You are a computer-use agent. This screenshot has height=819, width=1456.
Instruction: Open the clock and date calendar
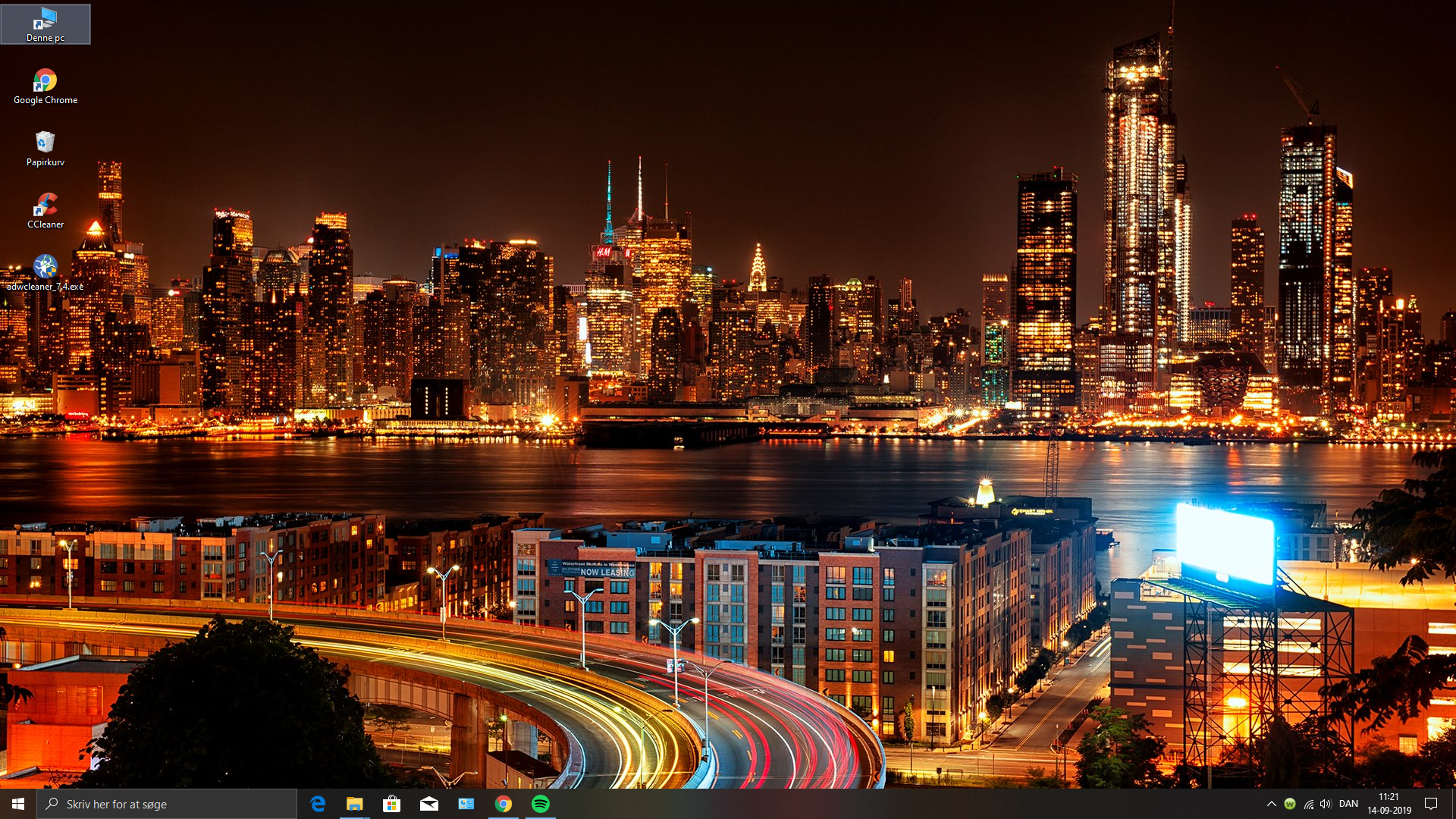(1389, 804)
